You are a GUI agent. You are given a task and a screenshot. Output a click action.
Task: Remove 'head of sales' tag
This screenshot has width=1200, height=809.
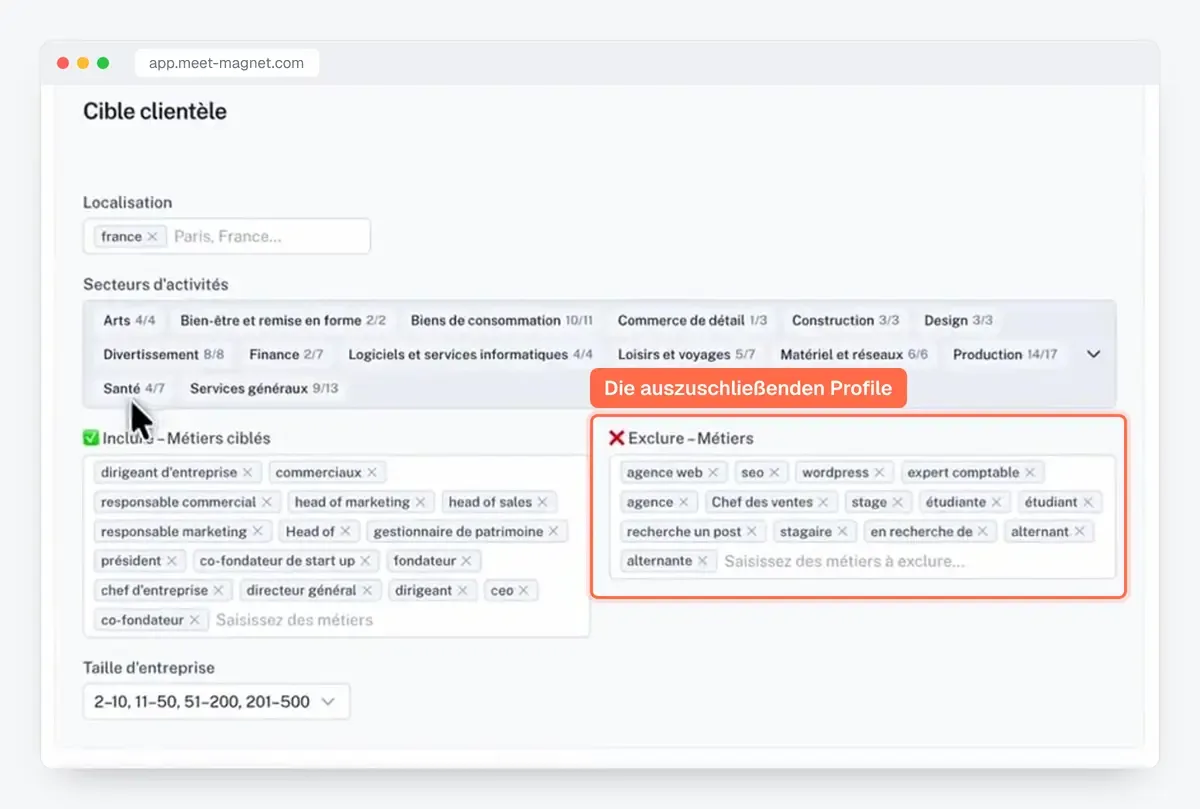542,502
